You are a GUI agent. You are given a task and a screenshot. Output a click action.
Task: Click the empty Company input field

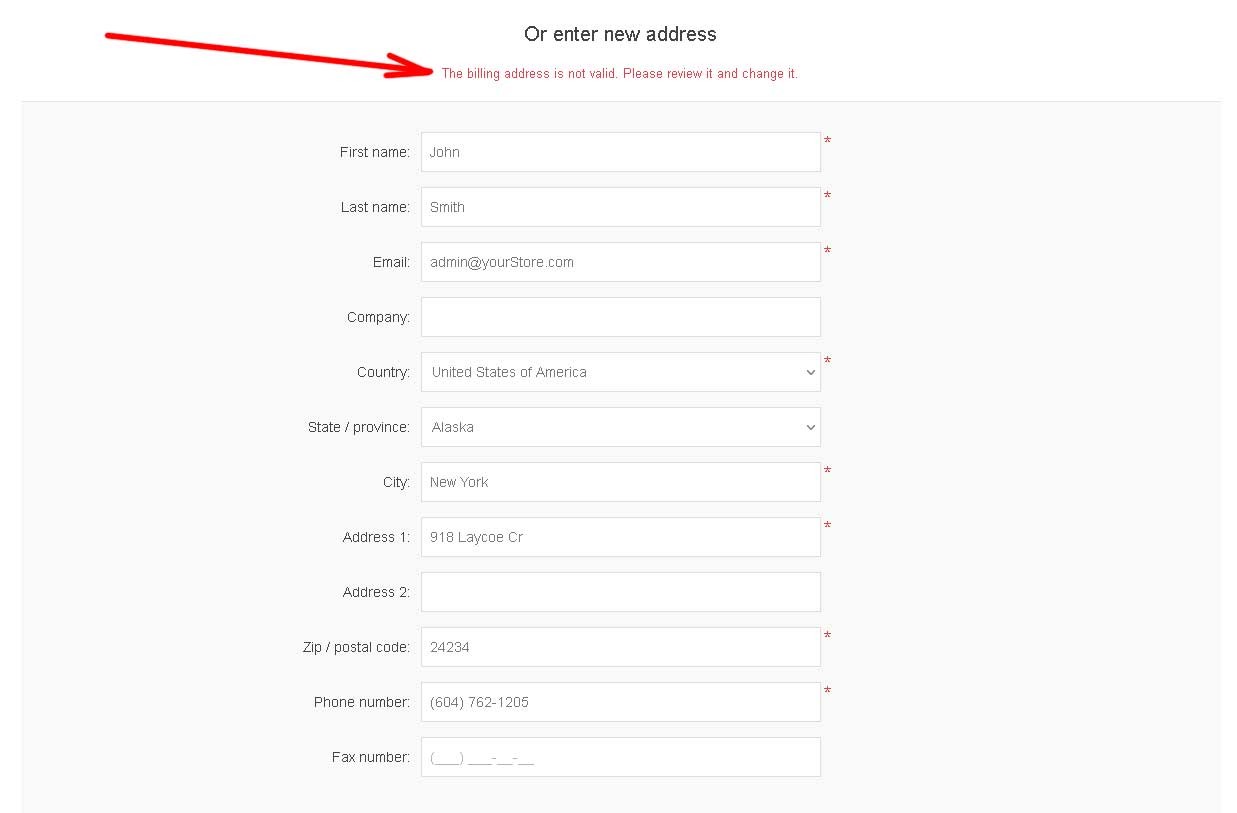(x=620, y=317)
